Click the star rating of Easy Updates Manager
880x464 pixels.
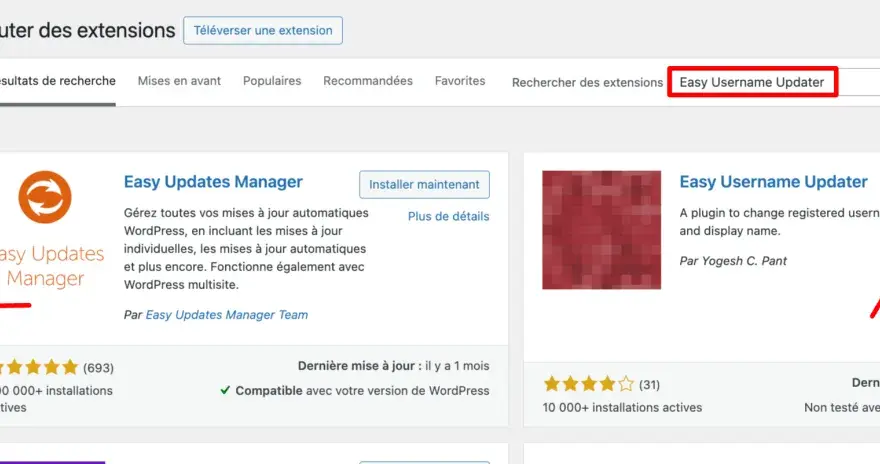point(39,367)
